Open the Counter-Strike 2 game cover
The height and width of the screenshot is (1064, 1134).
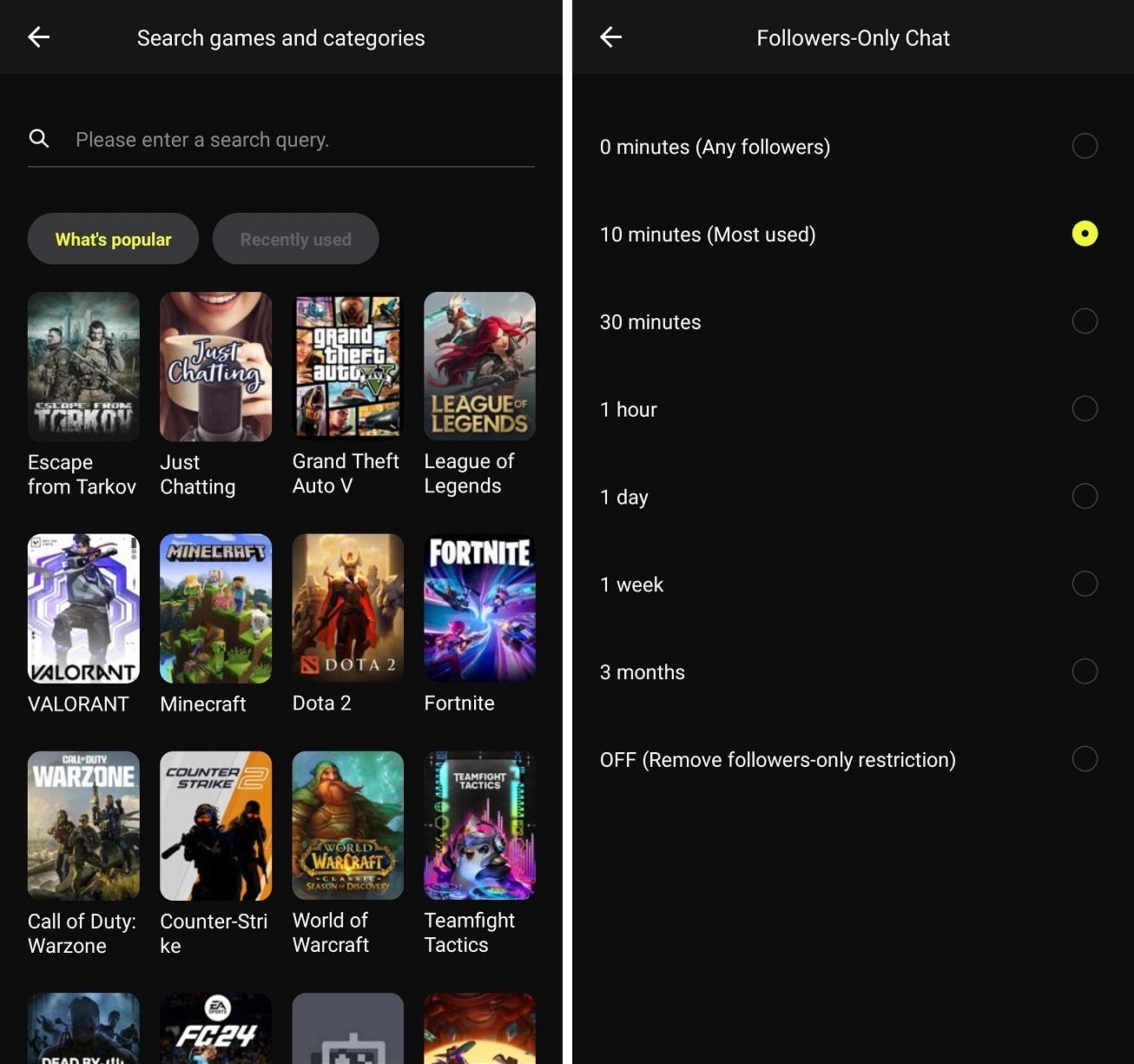[x=215, y=825]
